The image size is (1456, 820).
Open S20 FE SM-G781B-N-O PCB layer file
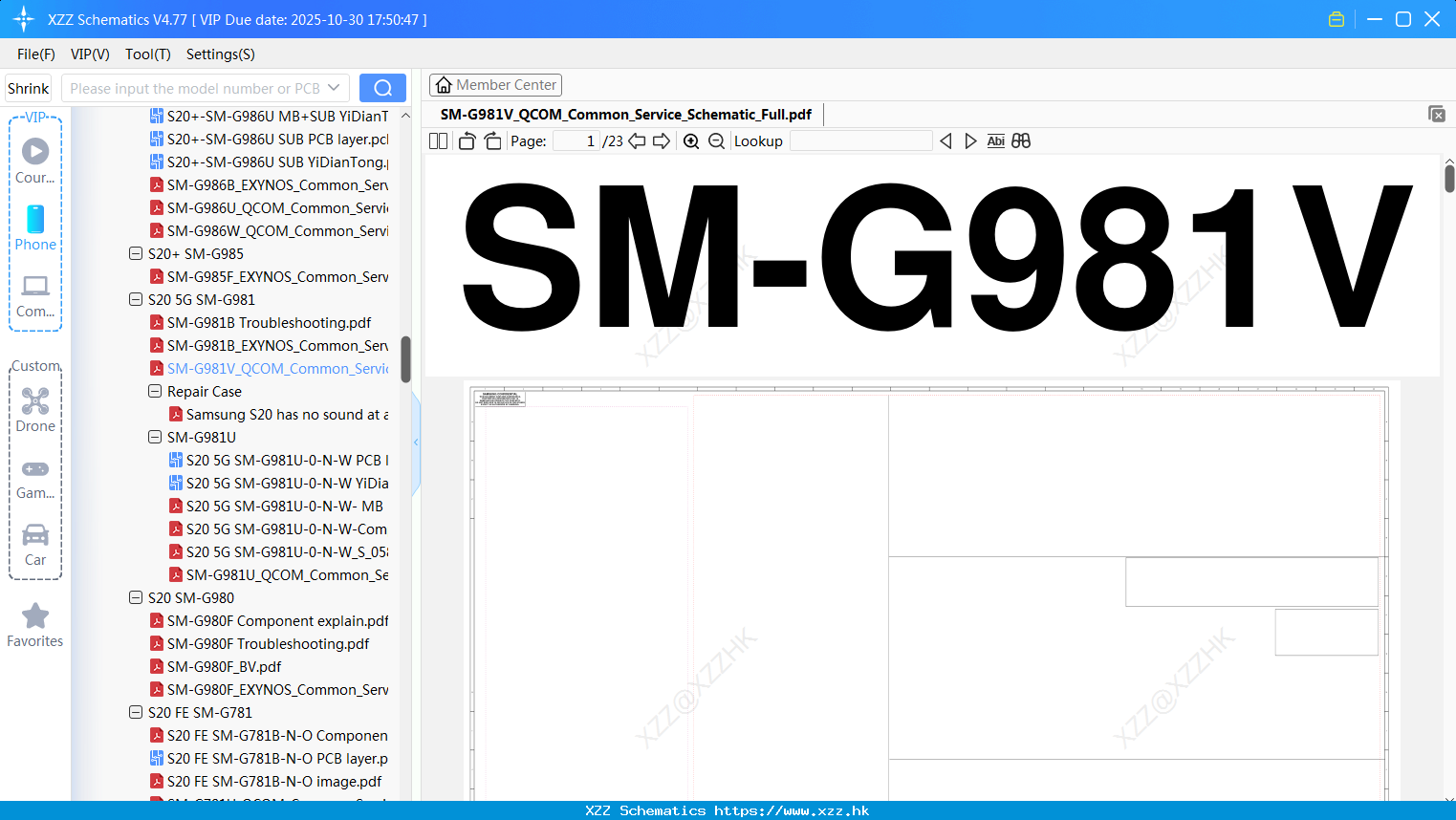269,758
